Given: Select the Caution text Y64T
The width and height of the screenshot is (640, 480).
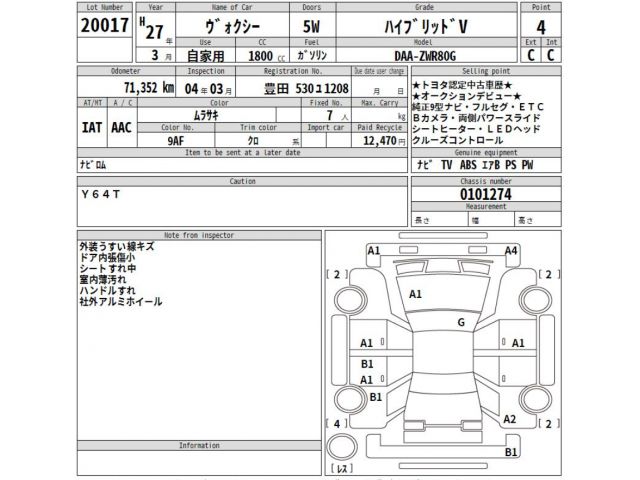Looking at the screenshot, I should point(100,195).
